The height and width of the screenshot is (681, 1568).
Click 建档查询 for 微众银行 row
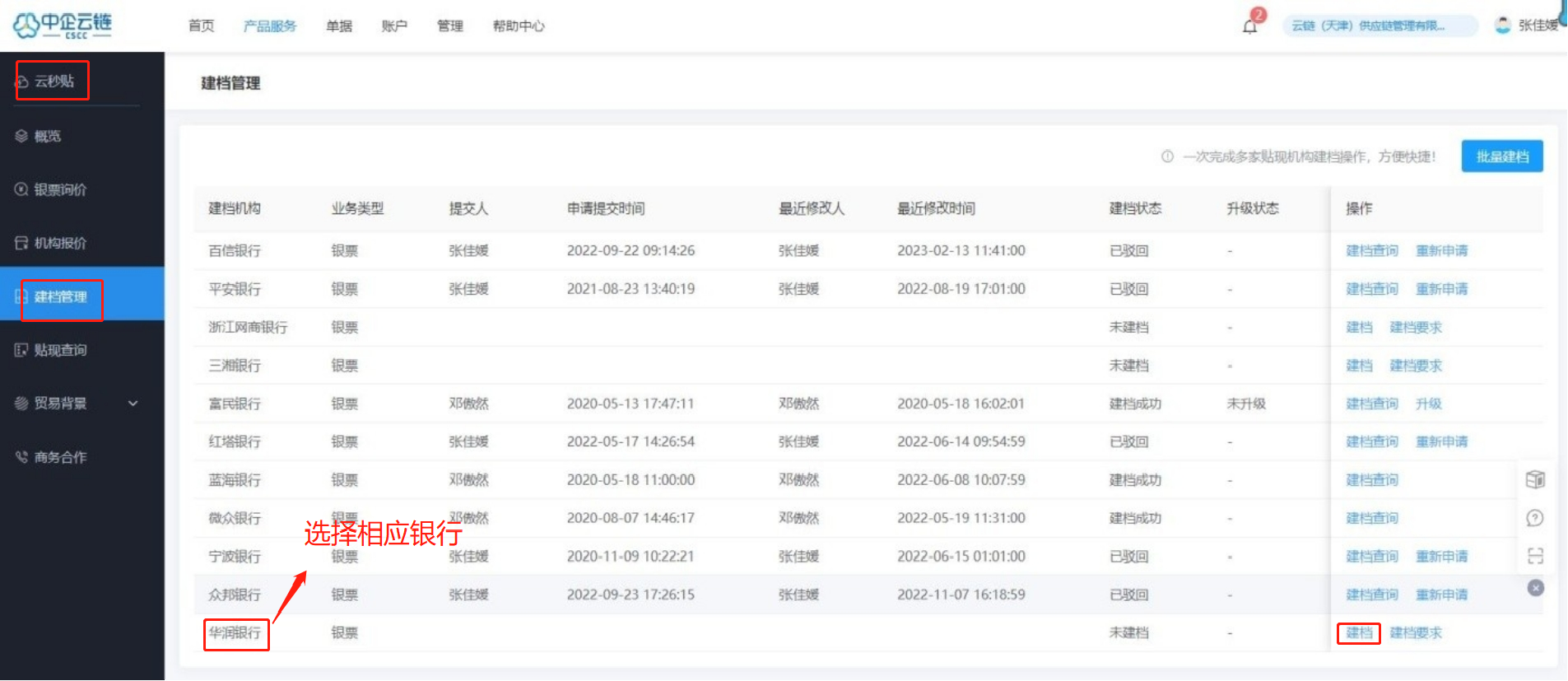coord(1371,518)
